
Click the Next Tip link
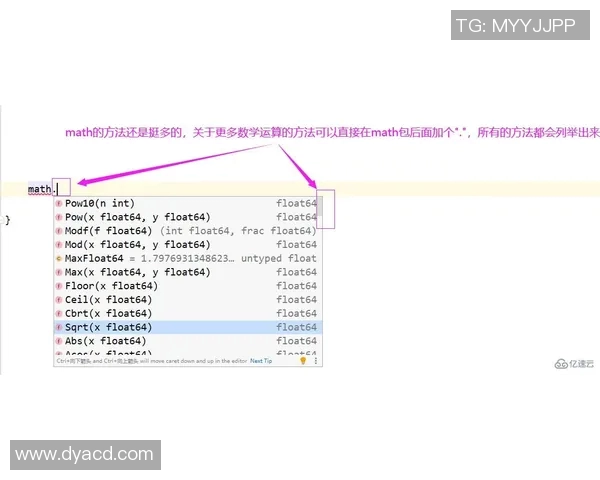tap(261, 361)
